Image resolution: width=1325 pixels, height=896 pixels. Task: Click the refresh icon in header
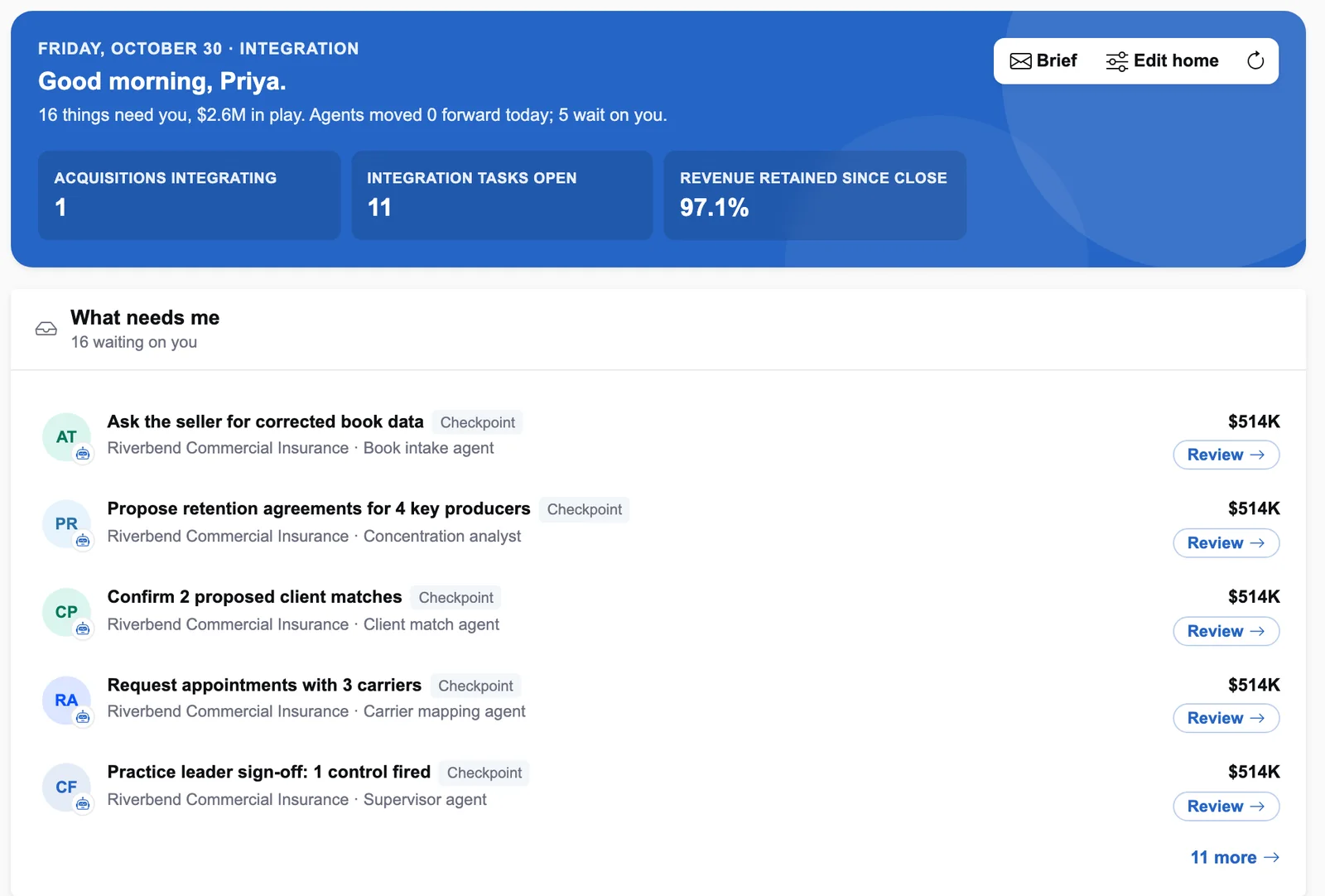click(1255, 60)
